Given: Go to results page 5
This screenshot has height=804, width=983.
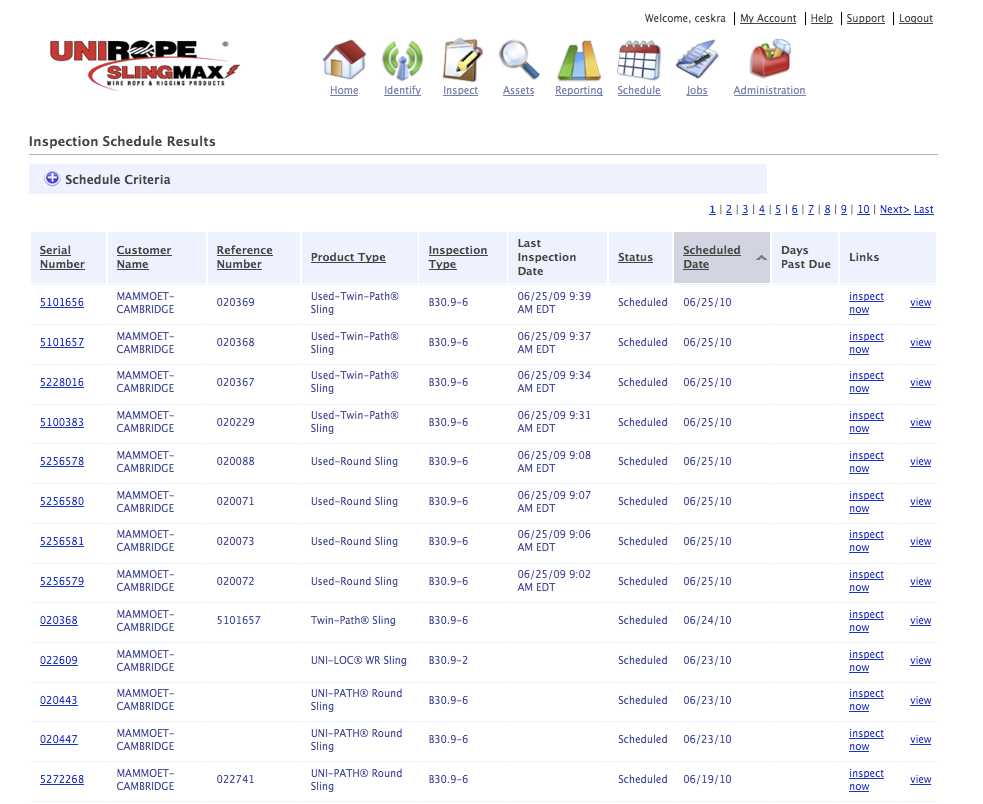Looking at the screenshot, I should coord(777,209).
